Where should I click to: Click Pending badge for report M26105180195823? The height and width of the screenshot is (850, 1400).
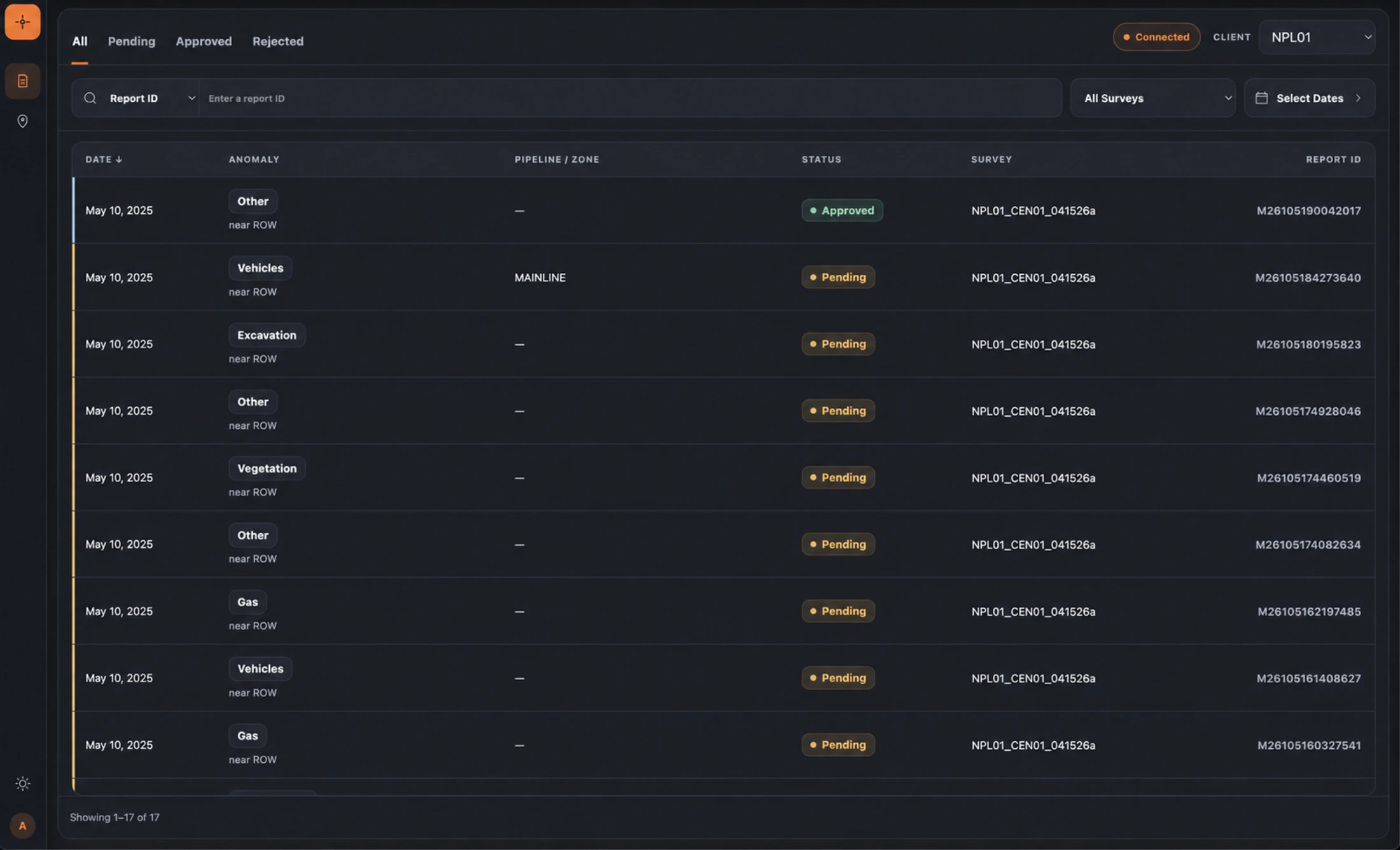(x=837, y=344)
